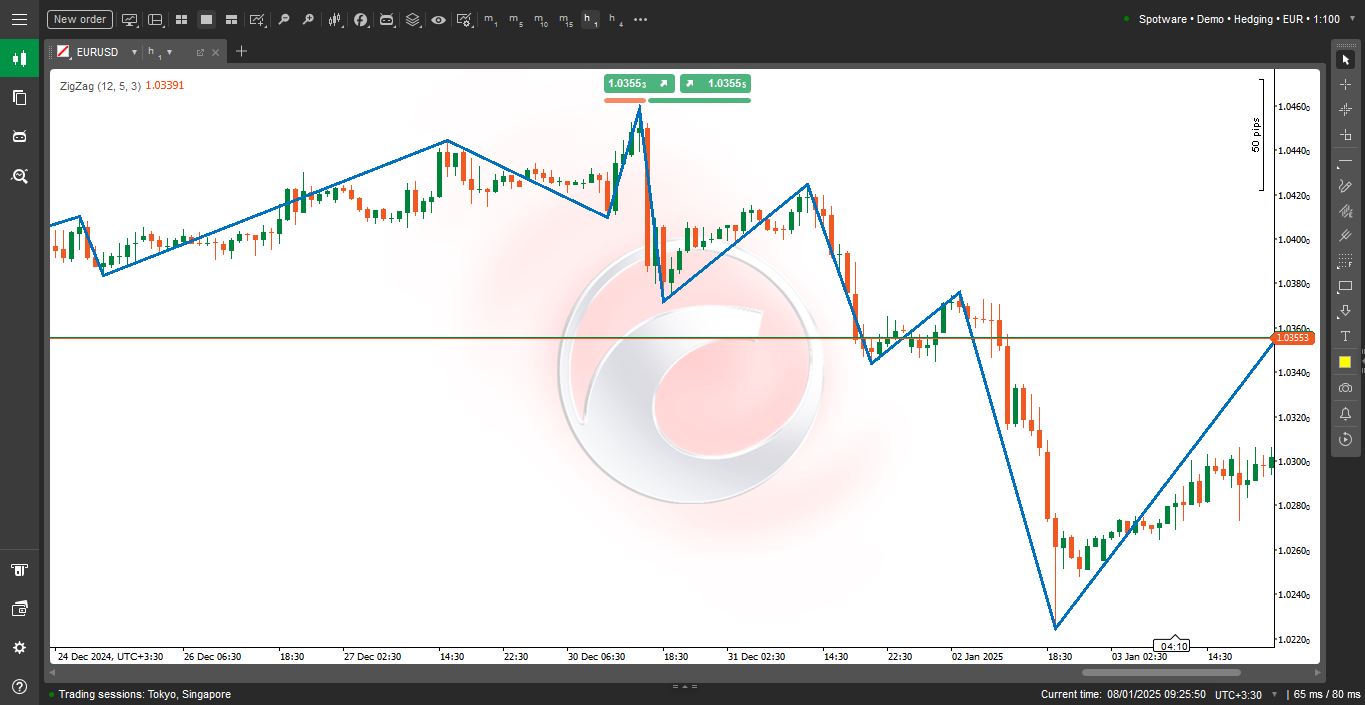Click the buy button 1.0355
The height and width of the screenshot is (705, 1365).
click(715, 84)
